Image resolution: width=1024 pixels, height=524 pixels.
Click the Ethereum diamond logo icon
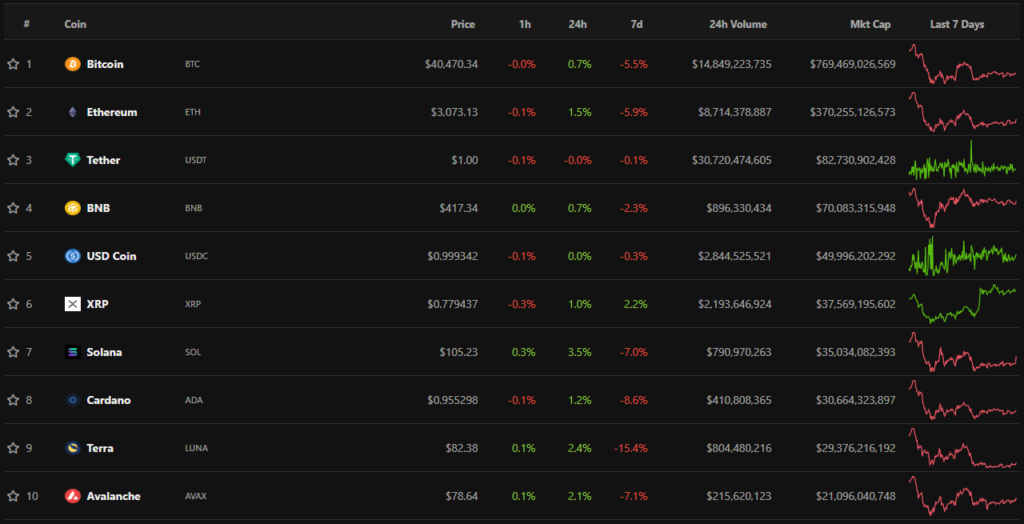[72, 112]
